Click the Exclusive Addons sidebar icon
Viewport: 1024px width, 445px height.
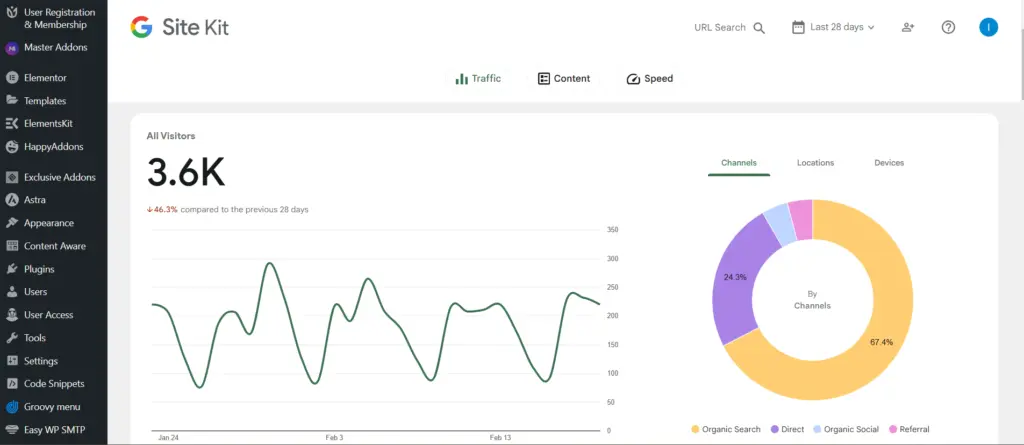tap(12, 177)
